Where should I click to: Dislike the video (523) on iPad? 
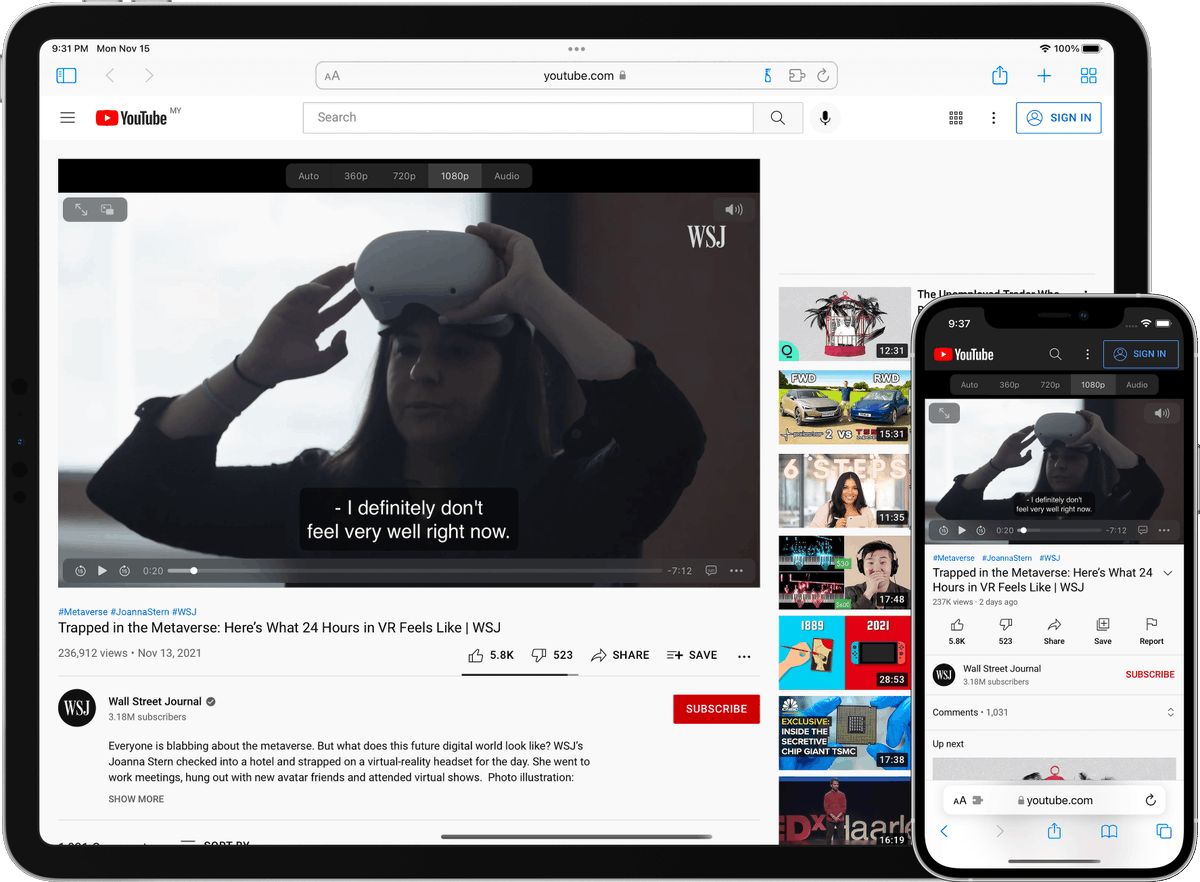(552, 655)
